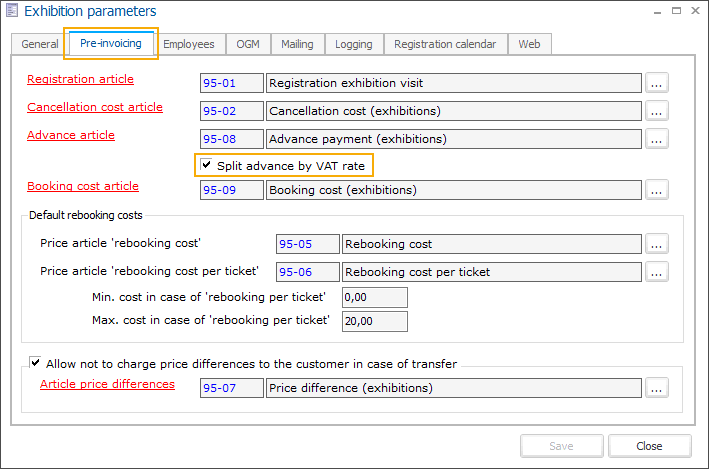
Task: Open the Article price differences link
Action: click(107, 384)
